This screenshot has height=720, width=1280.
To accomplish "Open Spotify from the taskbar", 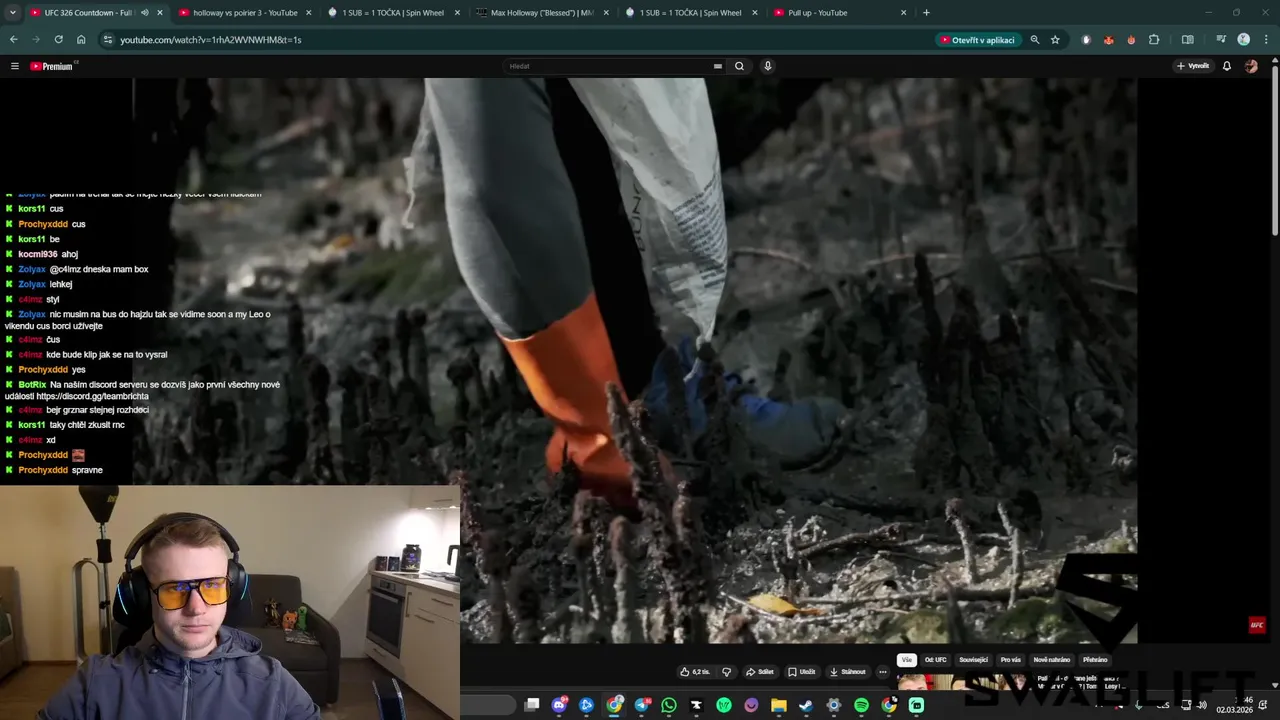I will (x=861, y=705).
